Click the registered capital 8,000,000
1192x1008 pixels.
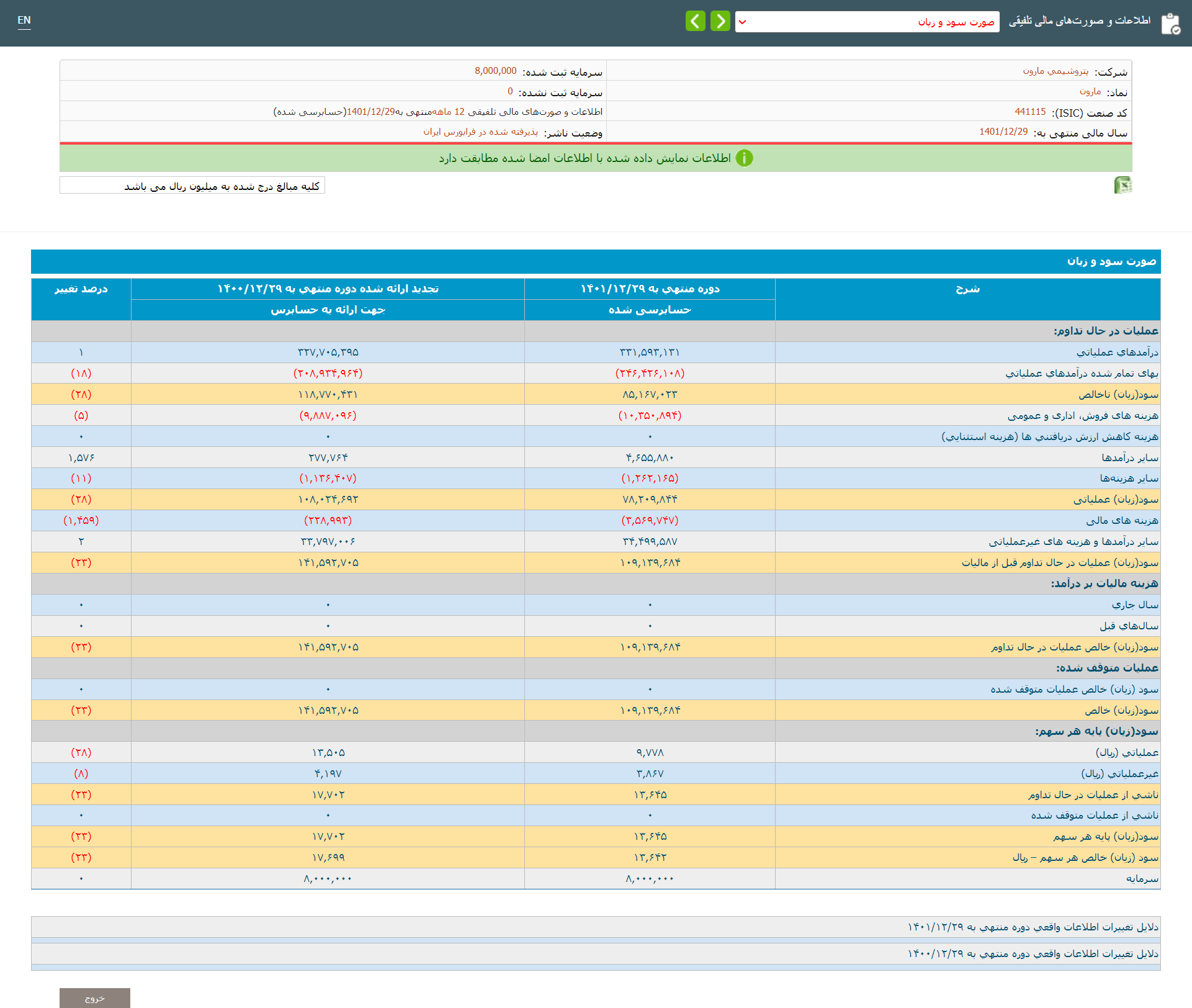496,71
